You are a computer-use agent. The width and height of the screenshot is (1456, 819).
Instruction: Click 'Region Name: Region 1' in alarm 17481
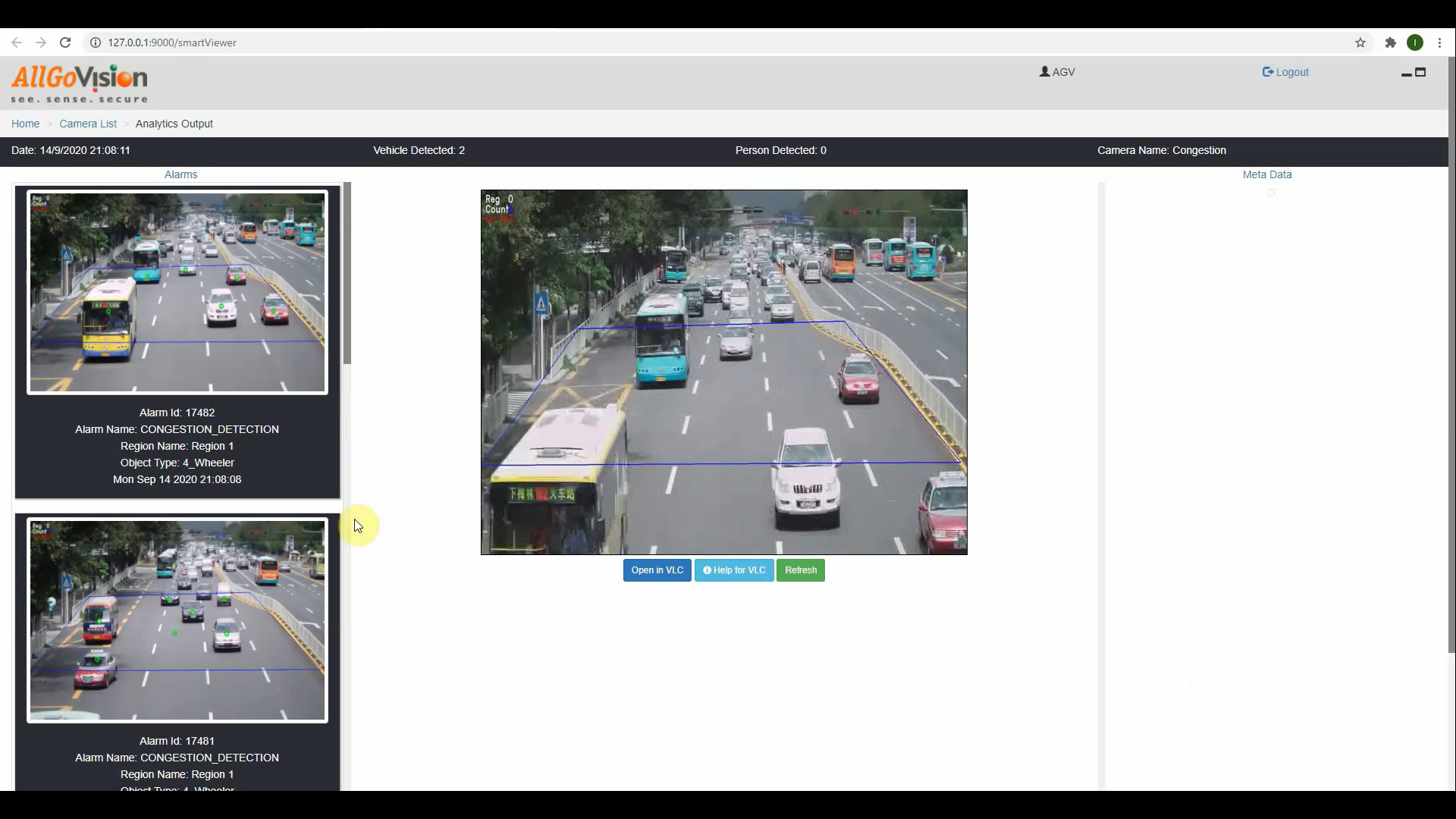pyautogui.click(x=177, y=774)
